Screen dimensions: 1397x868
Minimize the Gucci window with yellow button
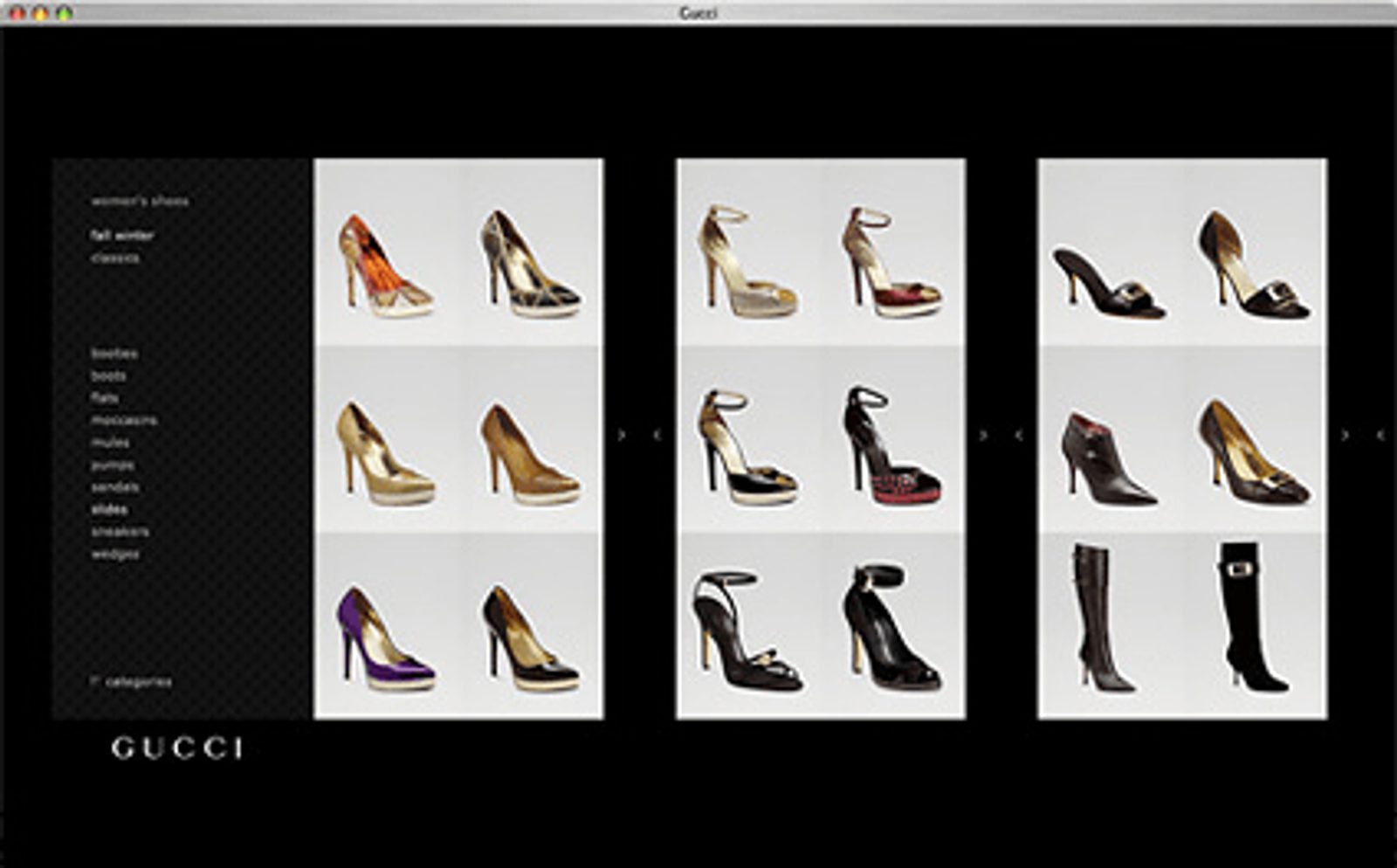(x=41, y=13)
